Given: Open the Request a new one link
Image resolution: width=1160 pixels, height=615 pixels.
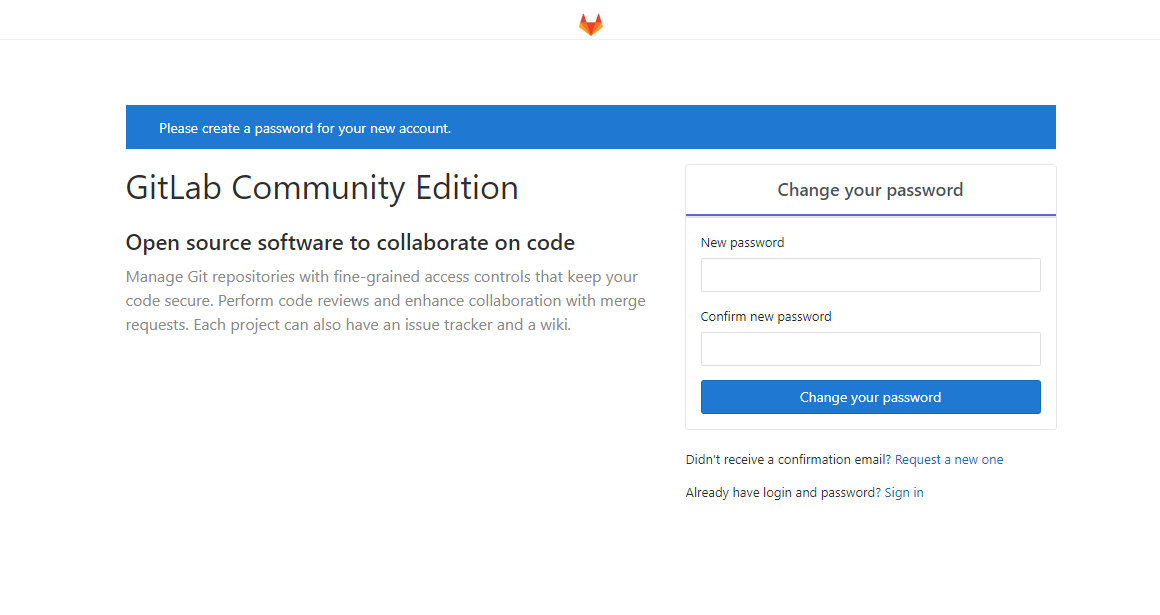Looking at the screenshot, I should (x=948, y=460).
